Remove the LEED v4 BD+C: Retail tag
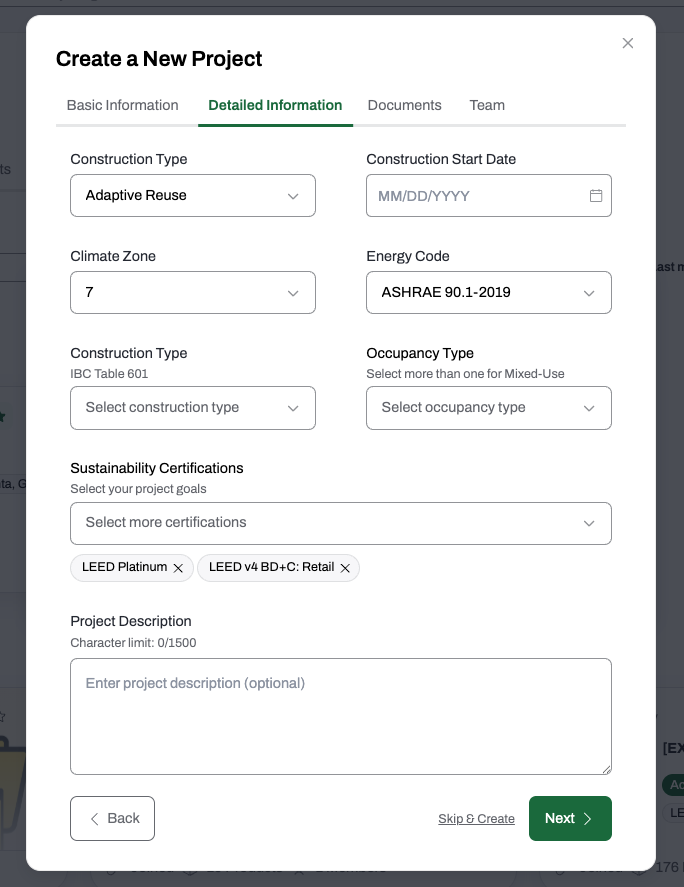The image size is (684, 887). 345,568
